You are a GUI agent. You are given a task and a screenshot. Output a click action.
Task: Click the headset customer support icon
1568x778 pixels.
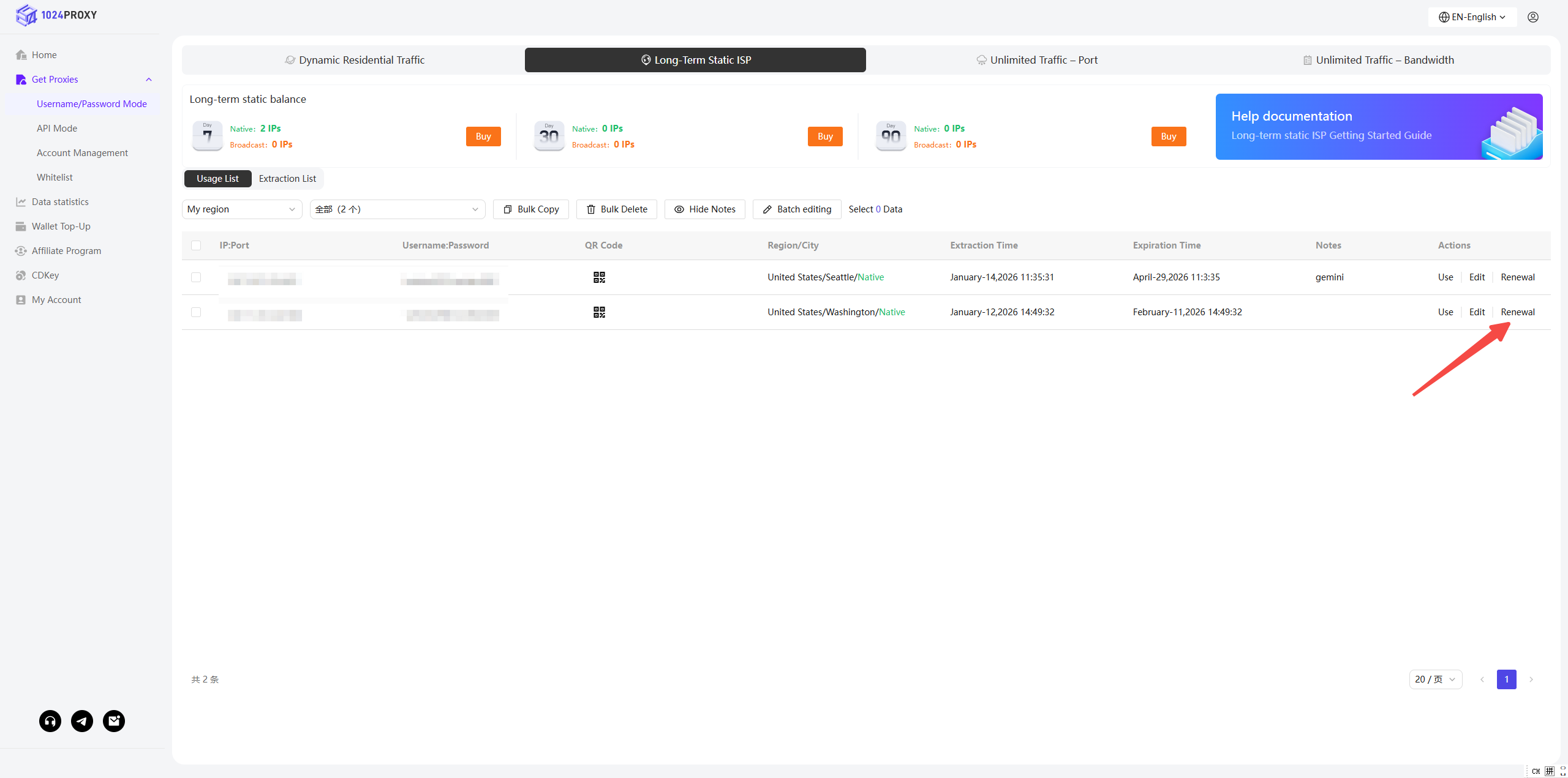point(50,721)
